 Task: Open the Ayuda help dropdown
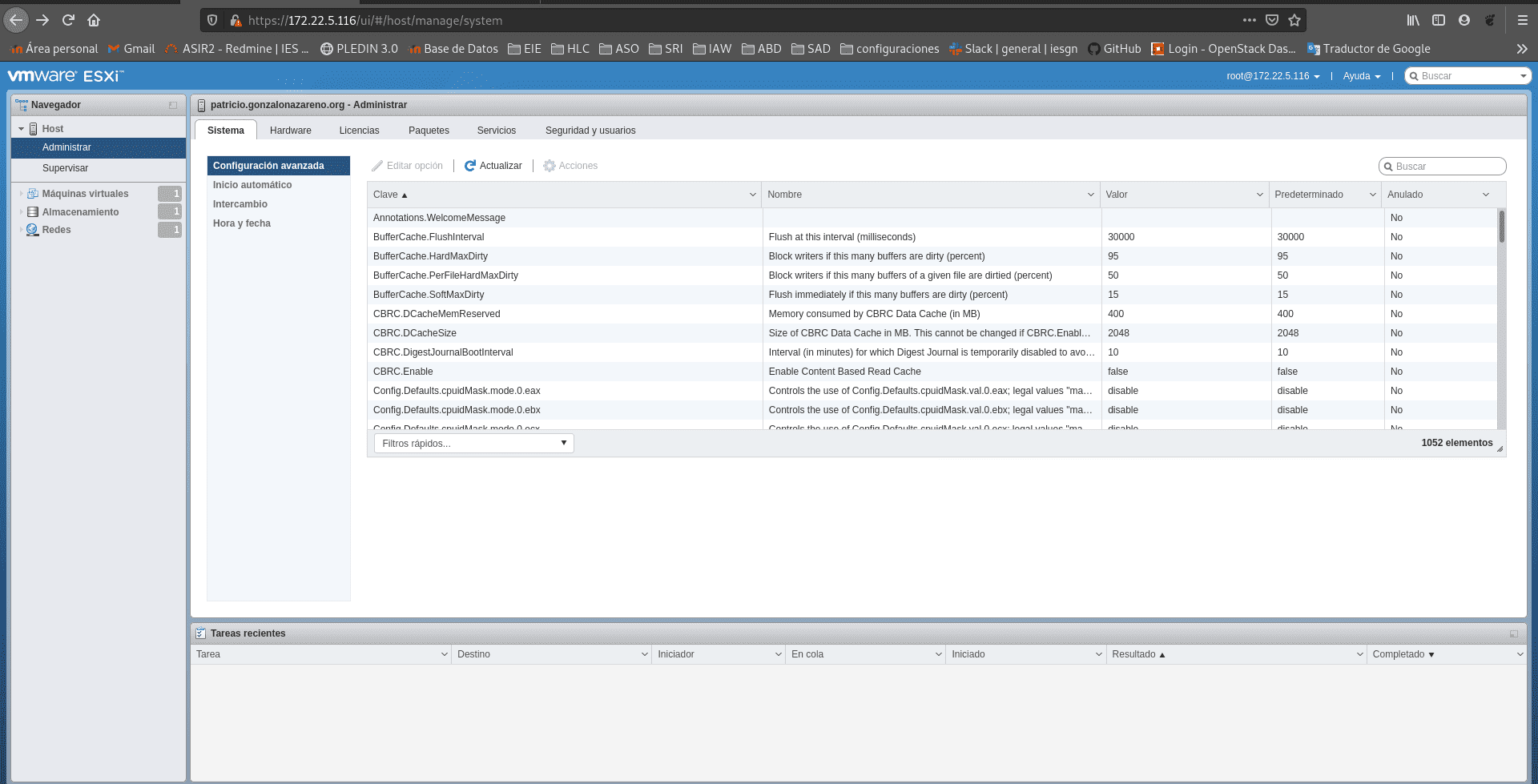point(1362,76)
